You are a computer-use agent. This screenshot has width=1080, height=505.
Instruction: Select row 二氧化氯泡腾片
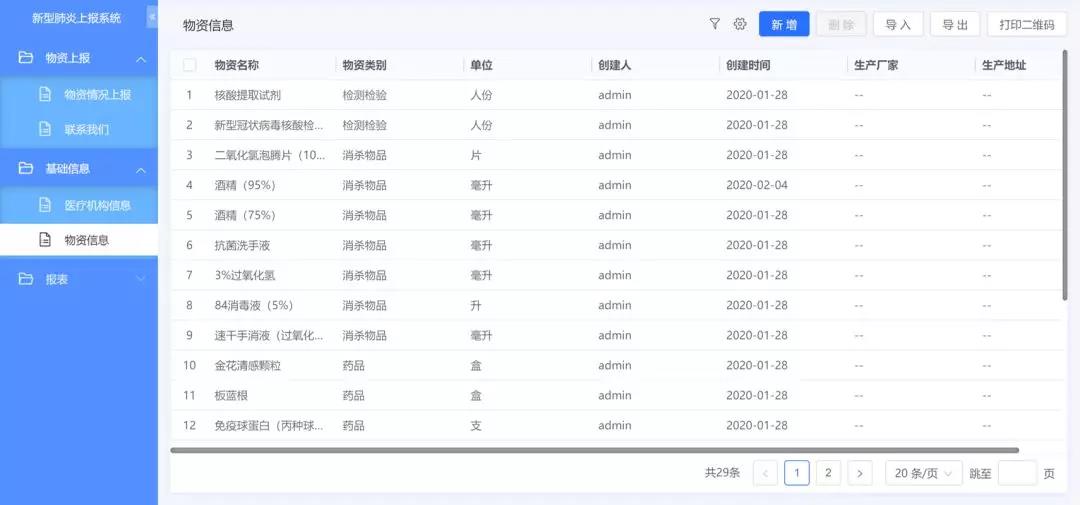pos(615,155)
